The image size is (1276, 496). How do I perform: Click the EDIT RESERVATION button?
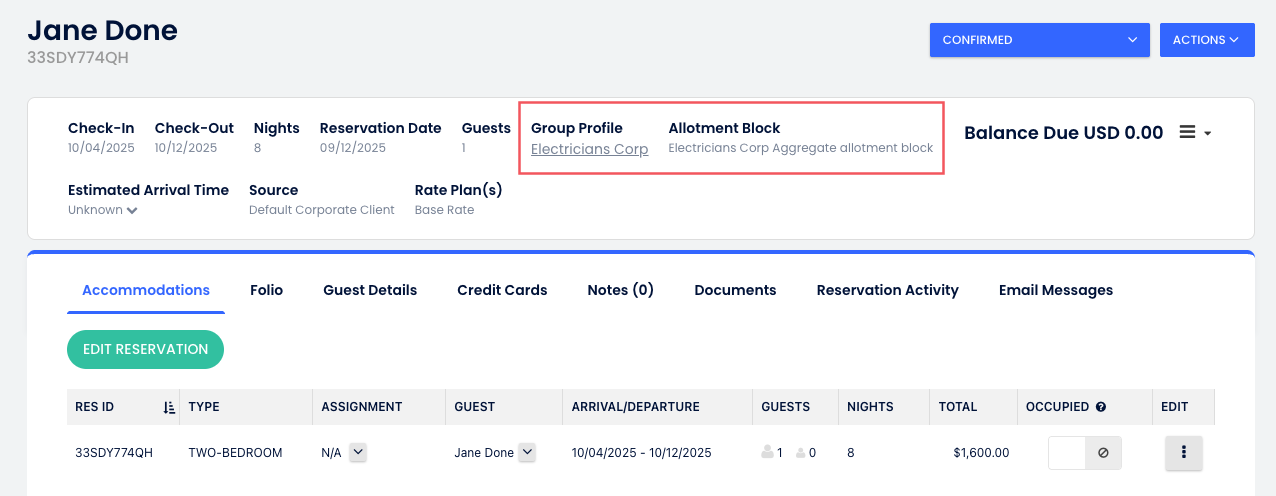pyautogui.click(x=145, y=349)
